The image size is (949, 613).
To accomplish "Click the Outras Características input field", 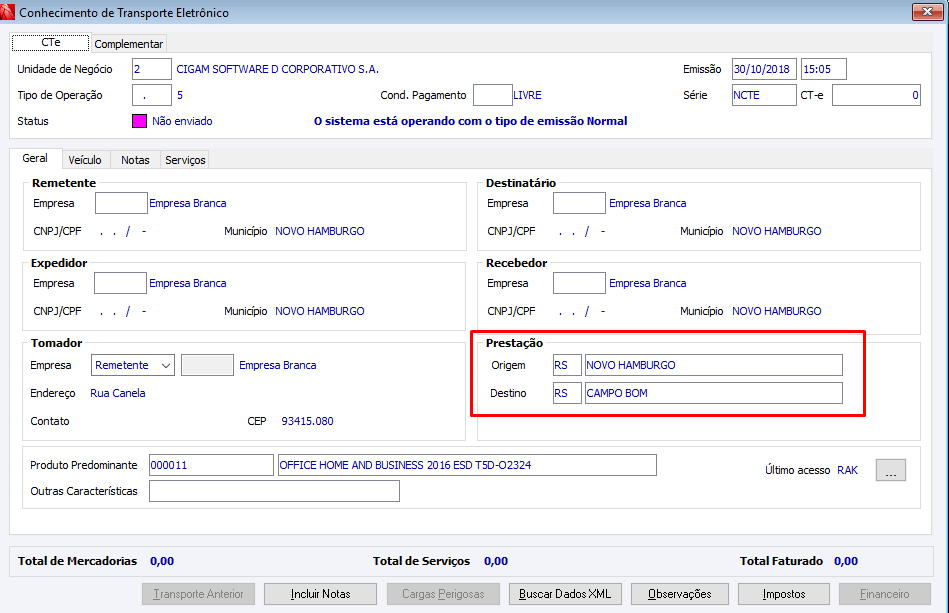I will [x=274, y=491].
